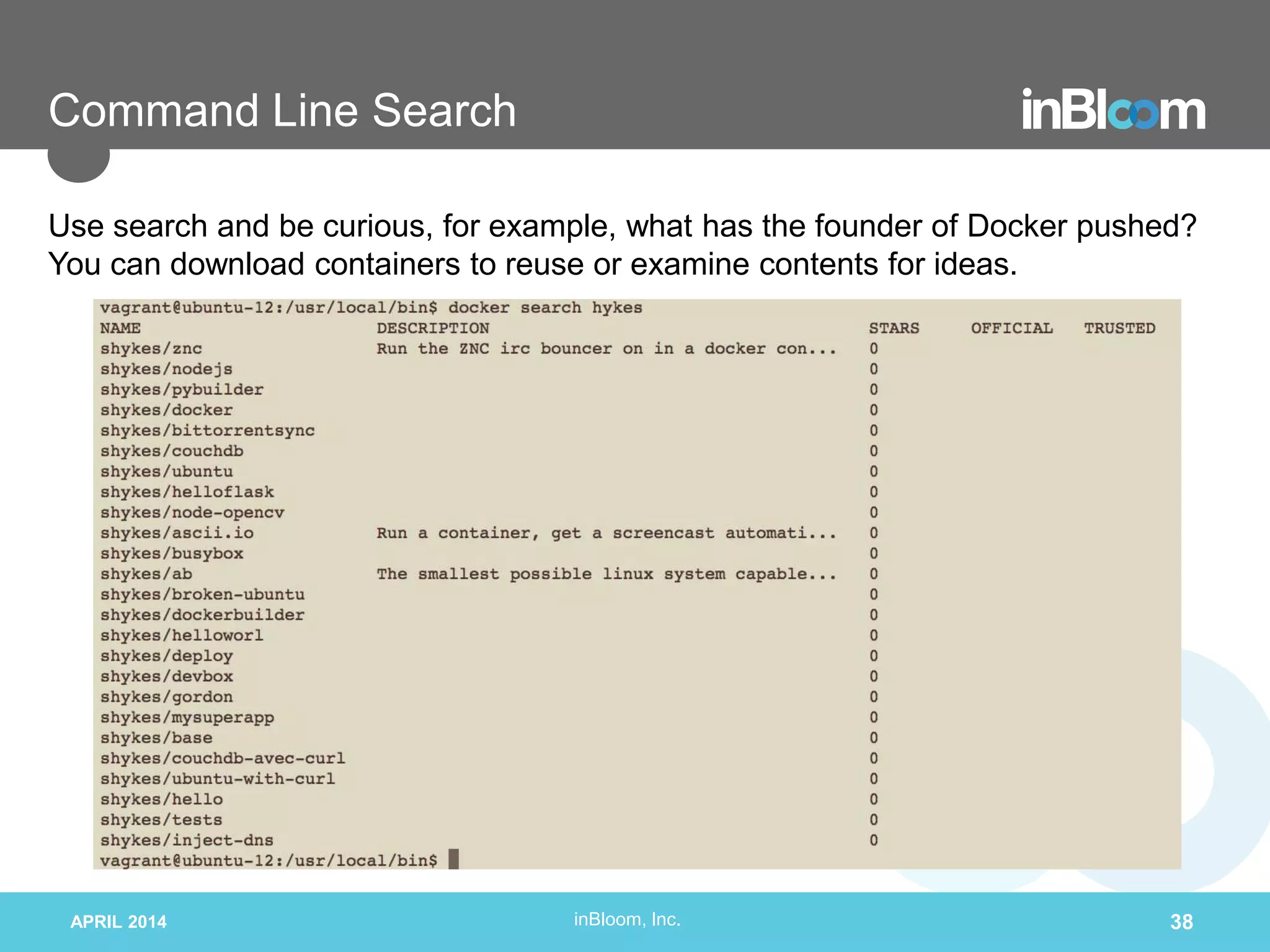Image resolution: width=1270 pixels, height=952 pixels.
Task: Click the shykes/hello entry
Action: coord(161,800)
